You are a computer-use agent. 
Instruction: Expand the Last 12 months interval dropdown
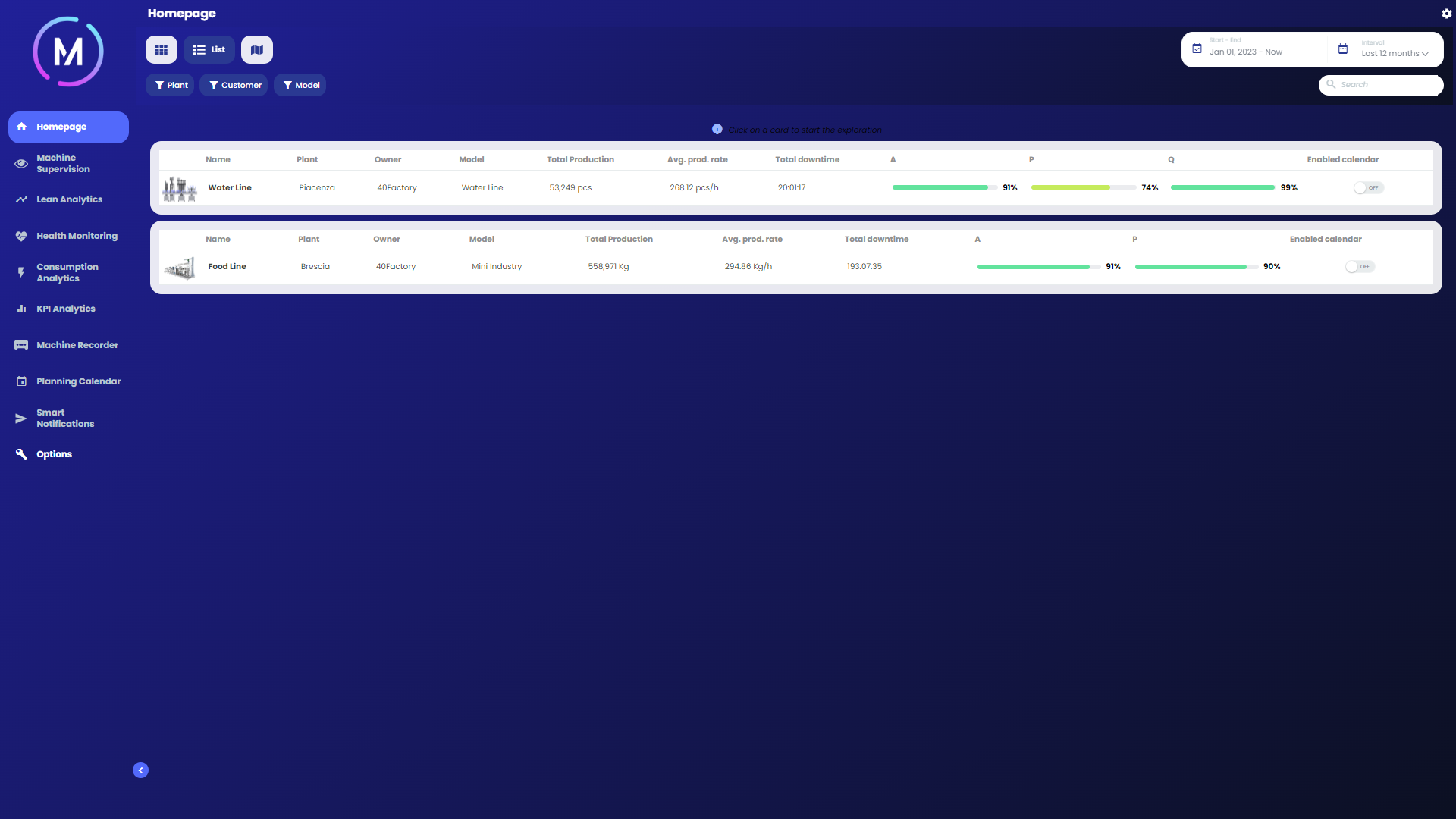pos(1394,54)
